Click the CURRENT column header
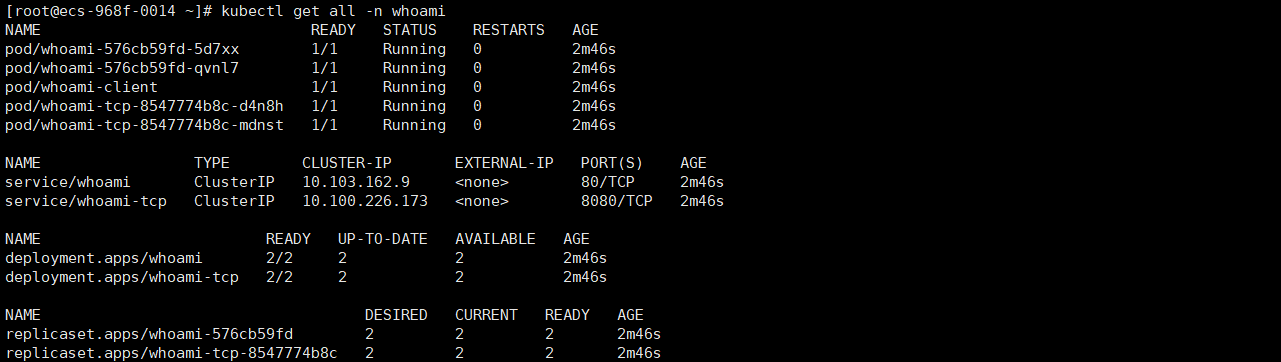This screenshot has height=362, width=1281. coord(486,315)
